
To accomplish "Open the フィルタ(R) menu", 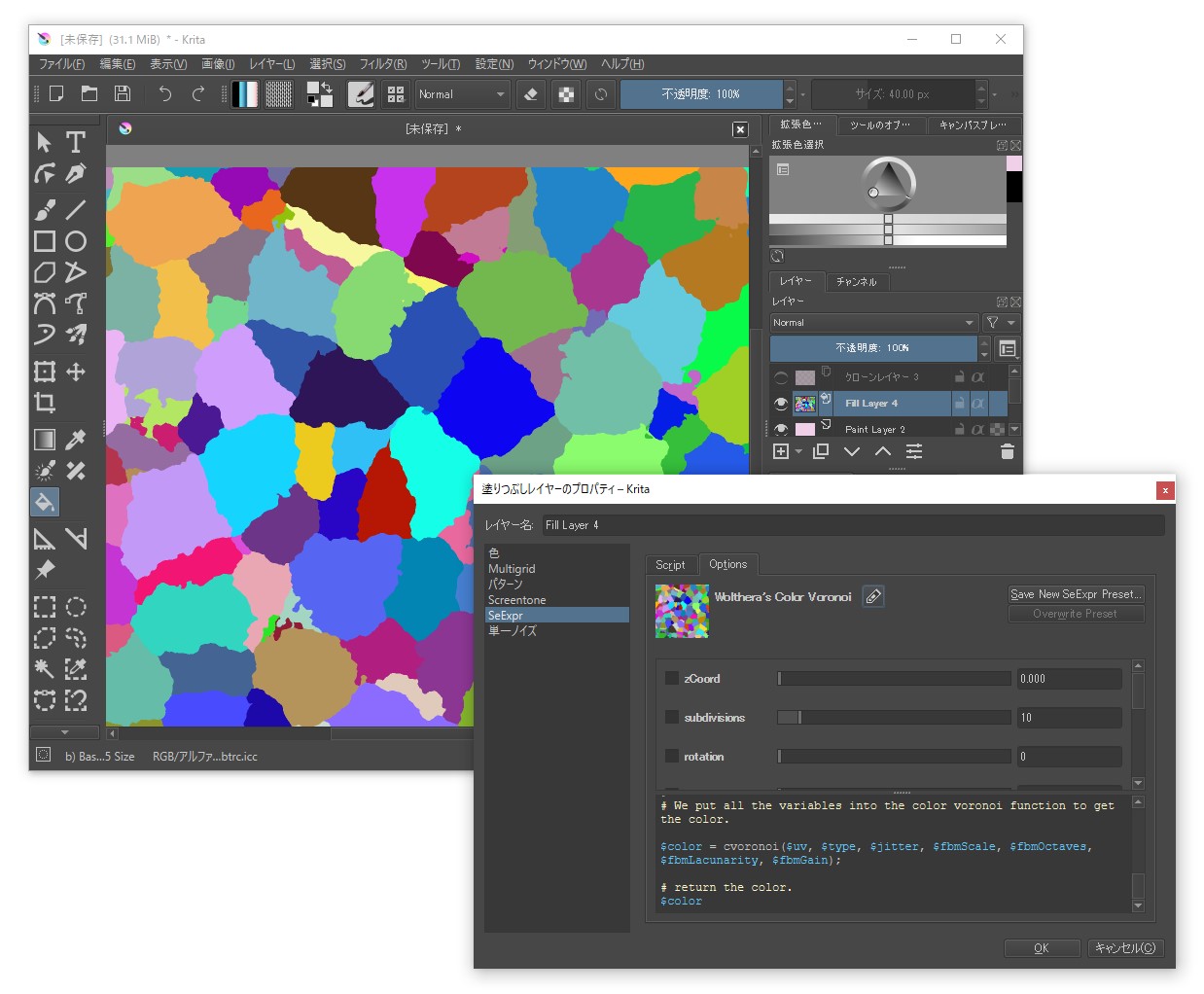I will click(383, 64).
